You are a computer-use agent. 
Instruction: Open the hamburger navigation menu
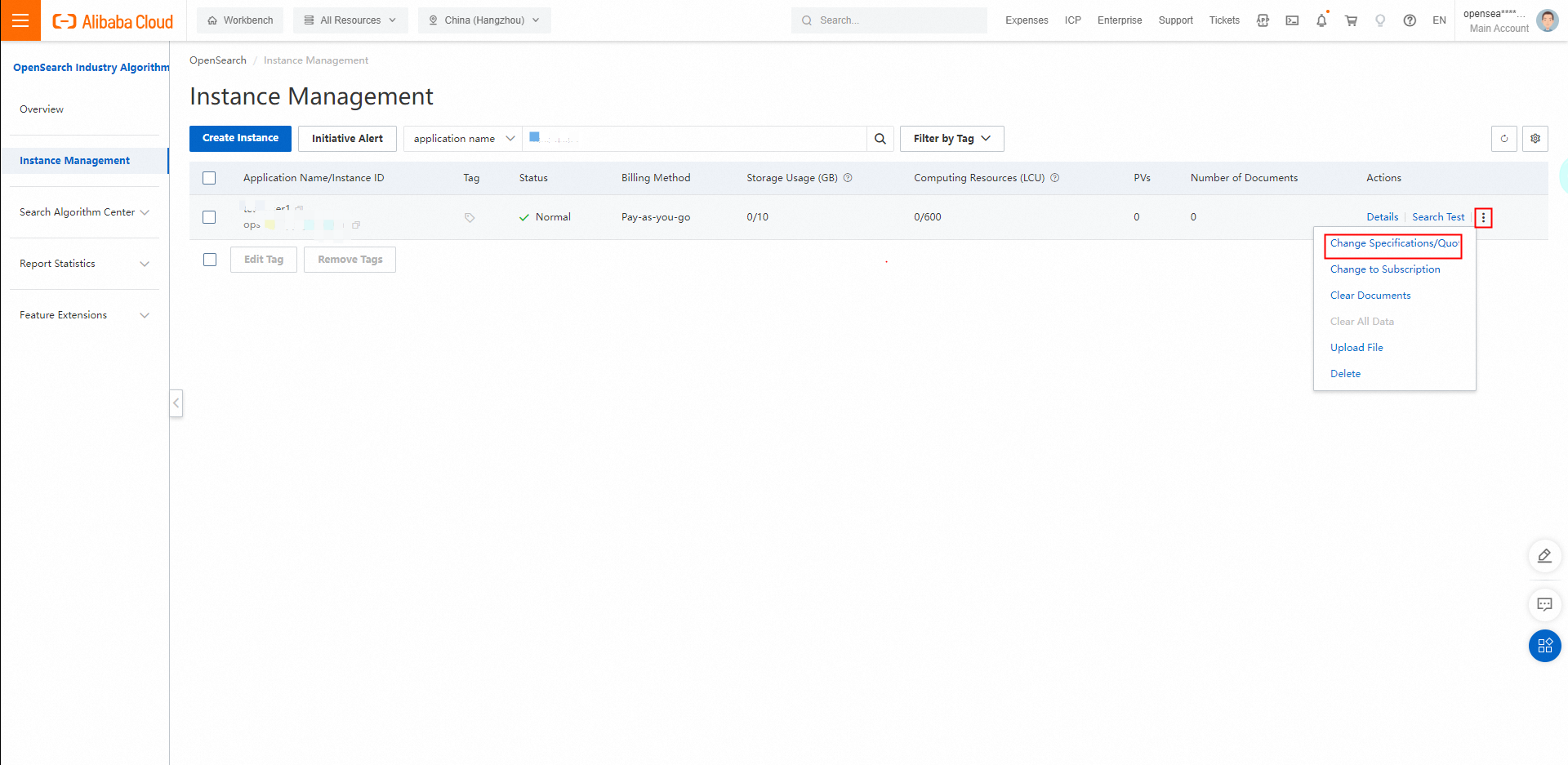point(20,20)
